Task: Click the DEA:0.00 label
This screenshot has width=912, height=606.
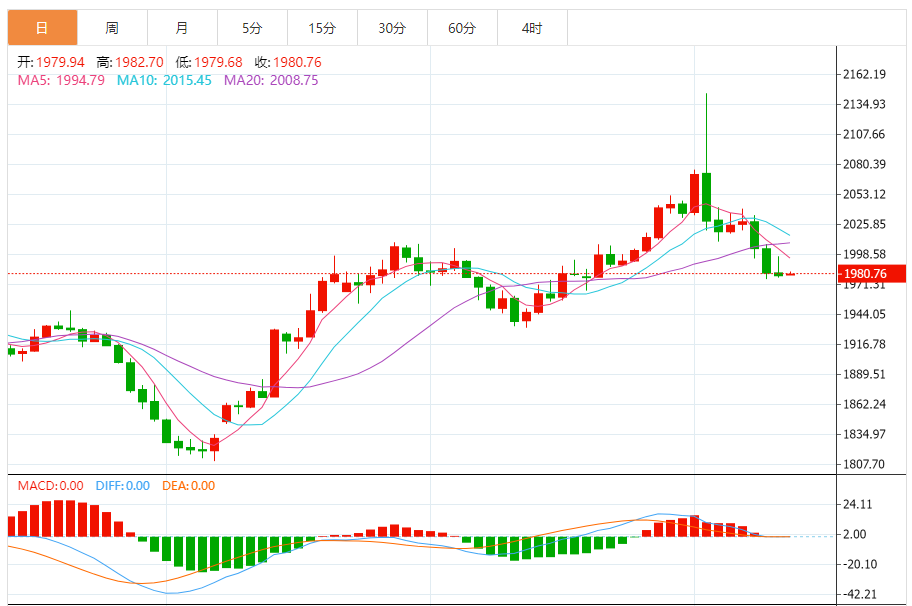Action: coord(188,486)
